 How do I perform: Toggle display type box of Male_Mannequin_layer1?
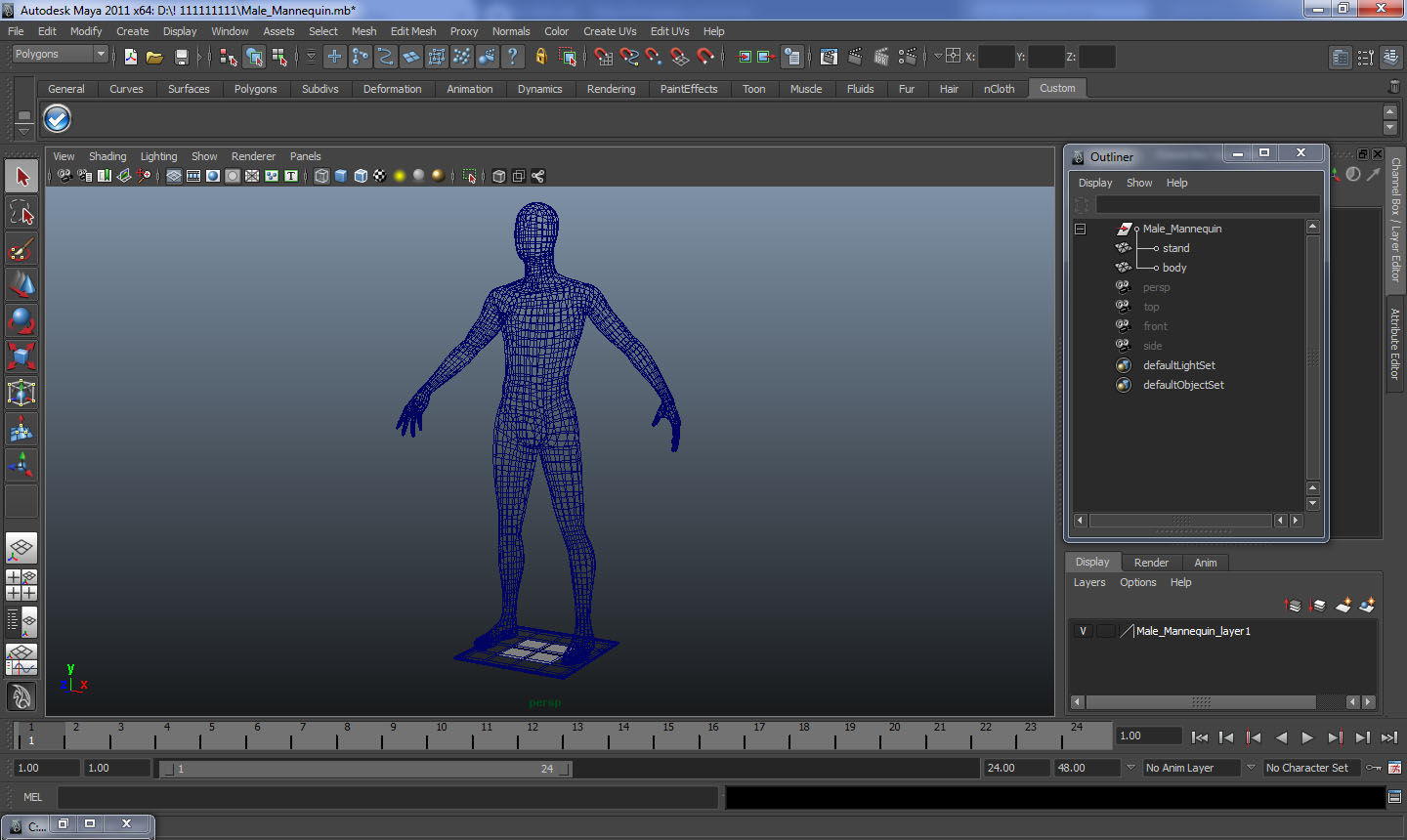coord(1106,631)
